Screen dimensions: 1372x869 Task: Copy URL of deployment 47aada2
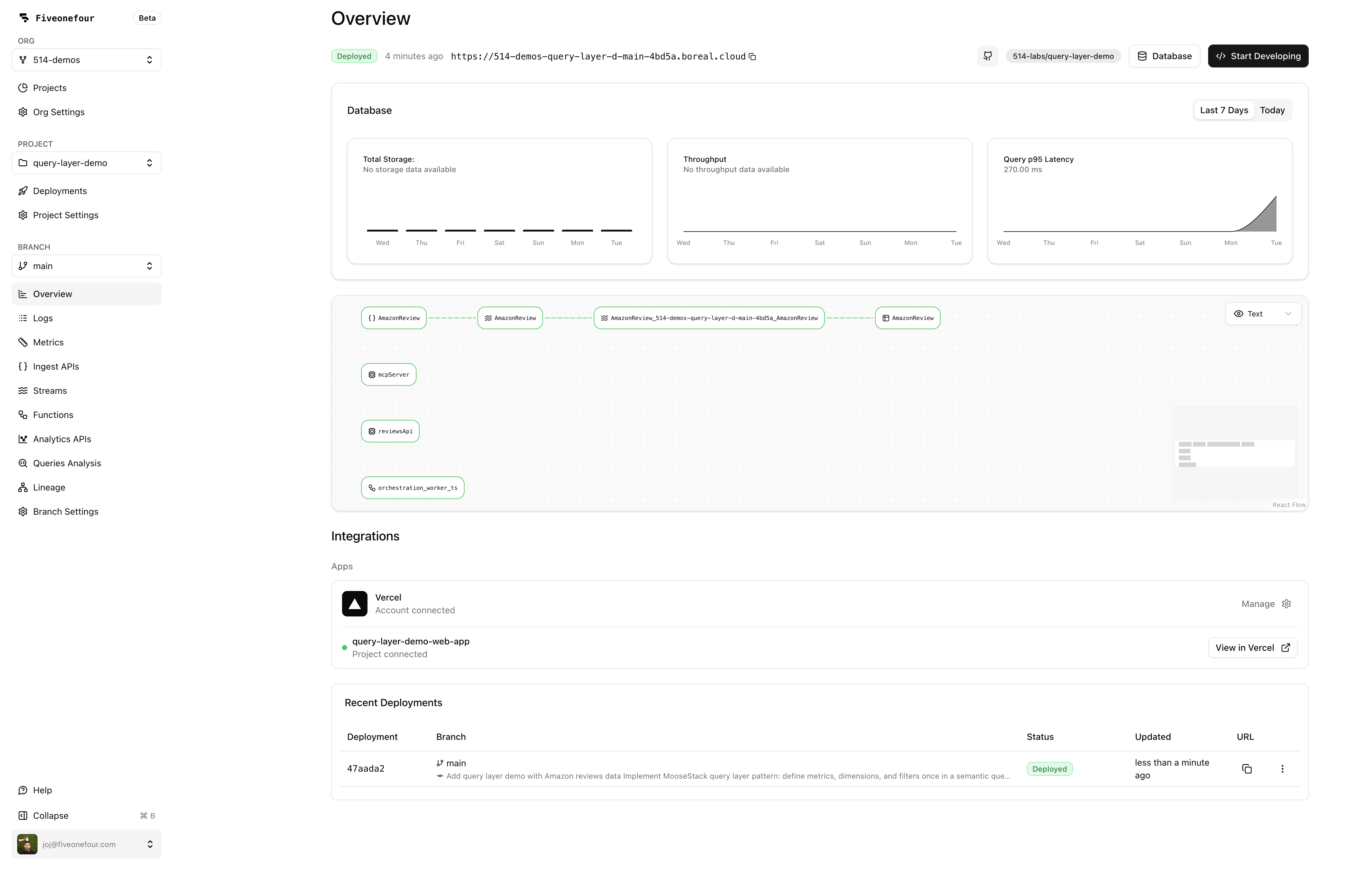click(x=1247, y=769)
